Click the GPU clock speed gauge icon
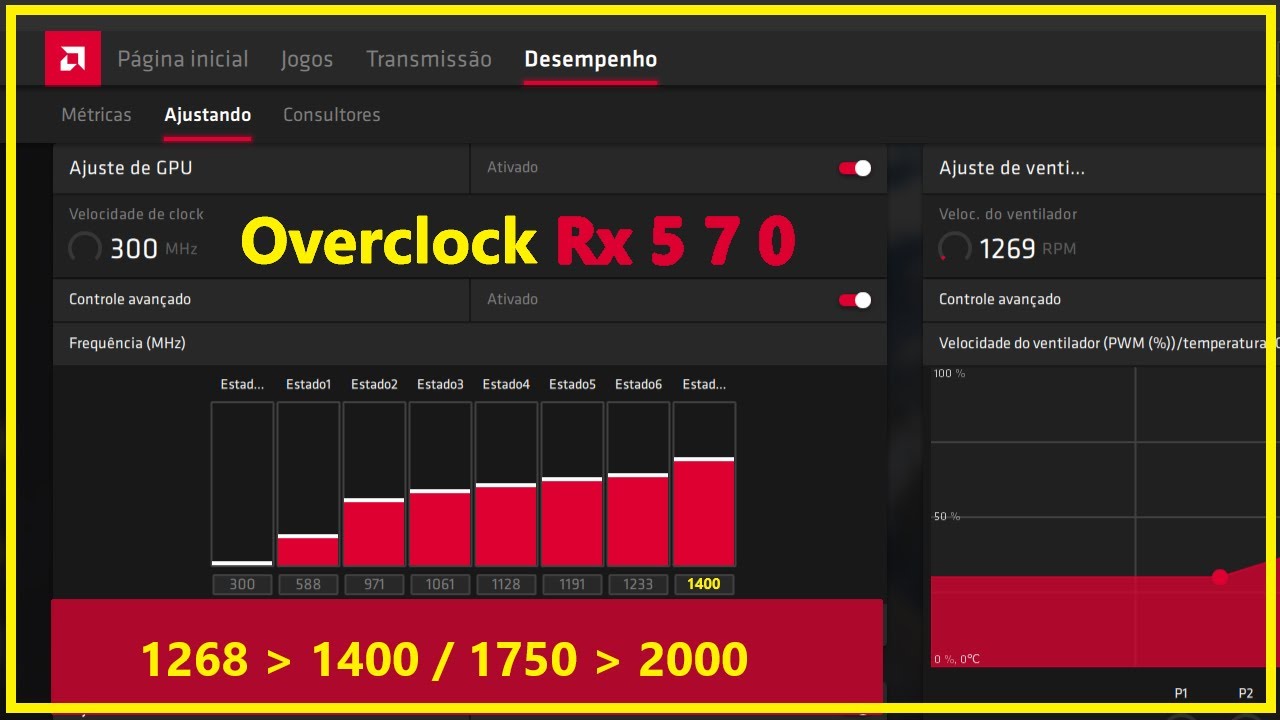 point(85,248)
